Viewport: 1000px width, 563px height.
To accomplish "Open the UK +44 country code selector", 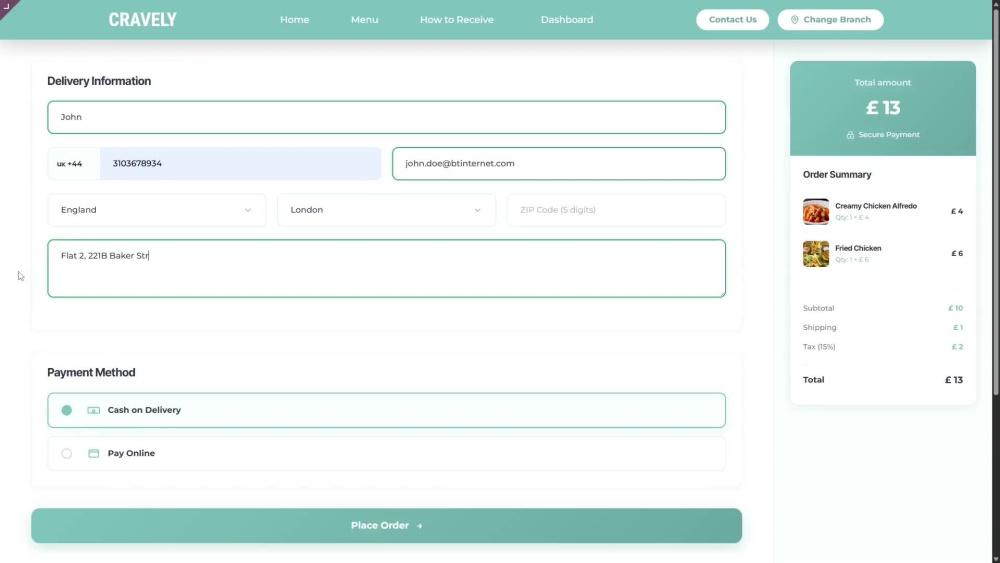I will coord(74,164).
